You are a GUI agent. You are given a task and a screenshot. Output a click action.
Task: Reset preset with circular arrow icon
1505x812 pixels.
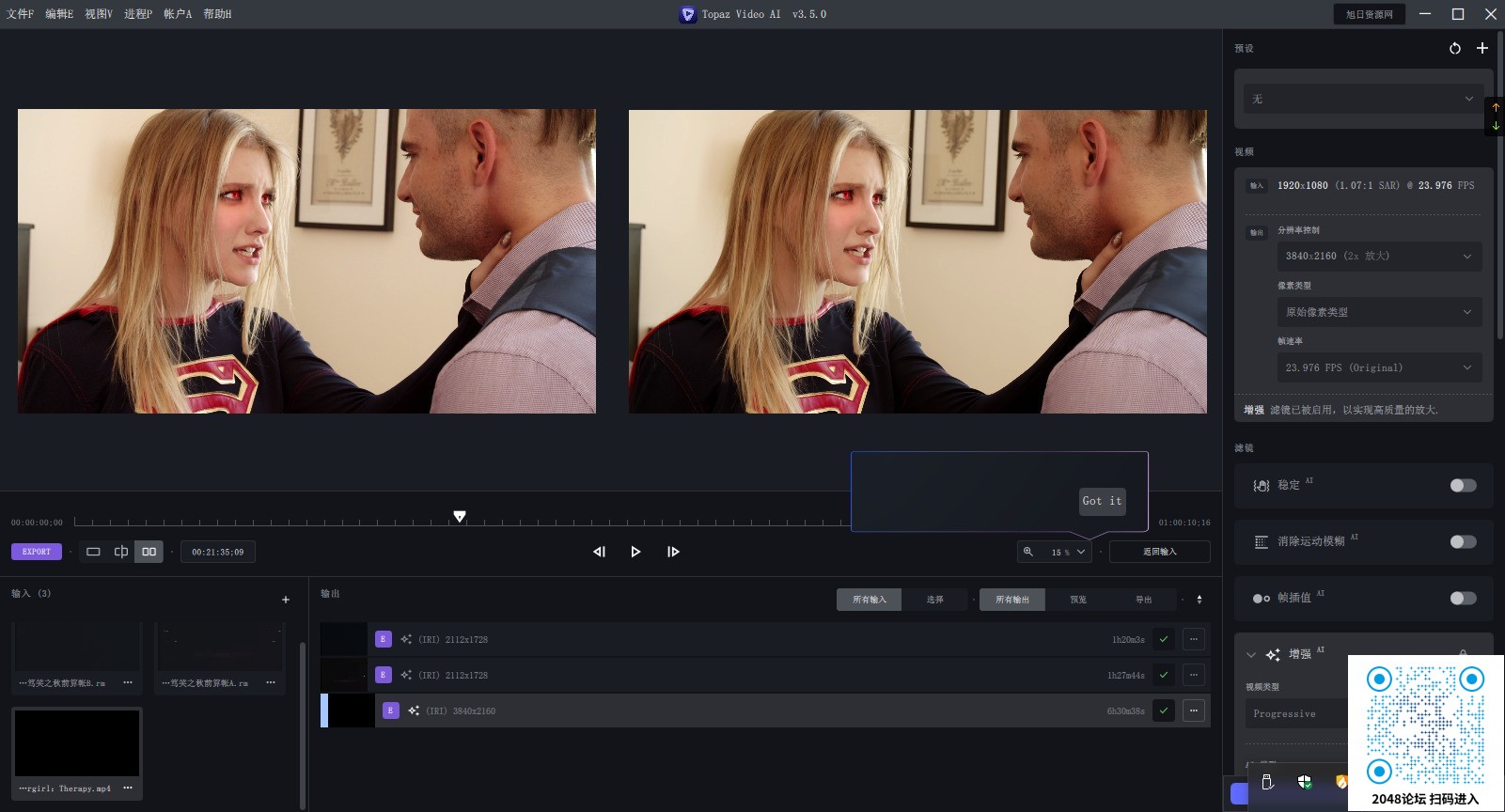(1455, 48)
